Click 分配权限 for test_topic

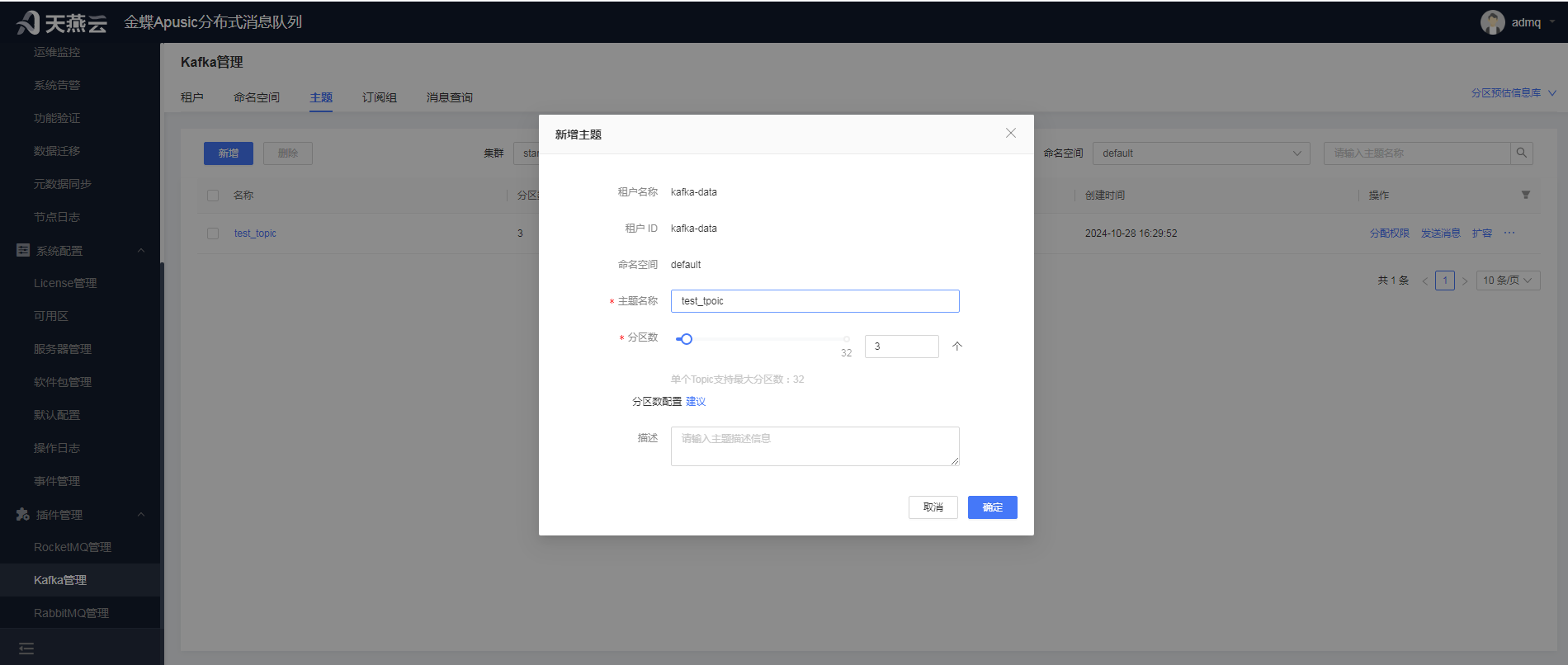1390,233
